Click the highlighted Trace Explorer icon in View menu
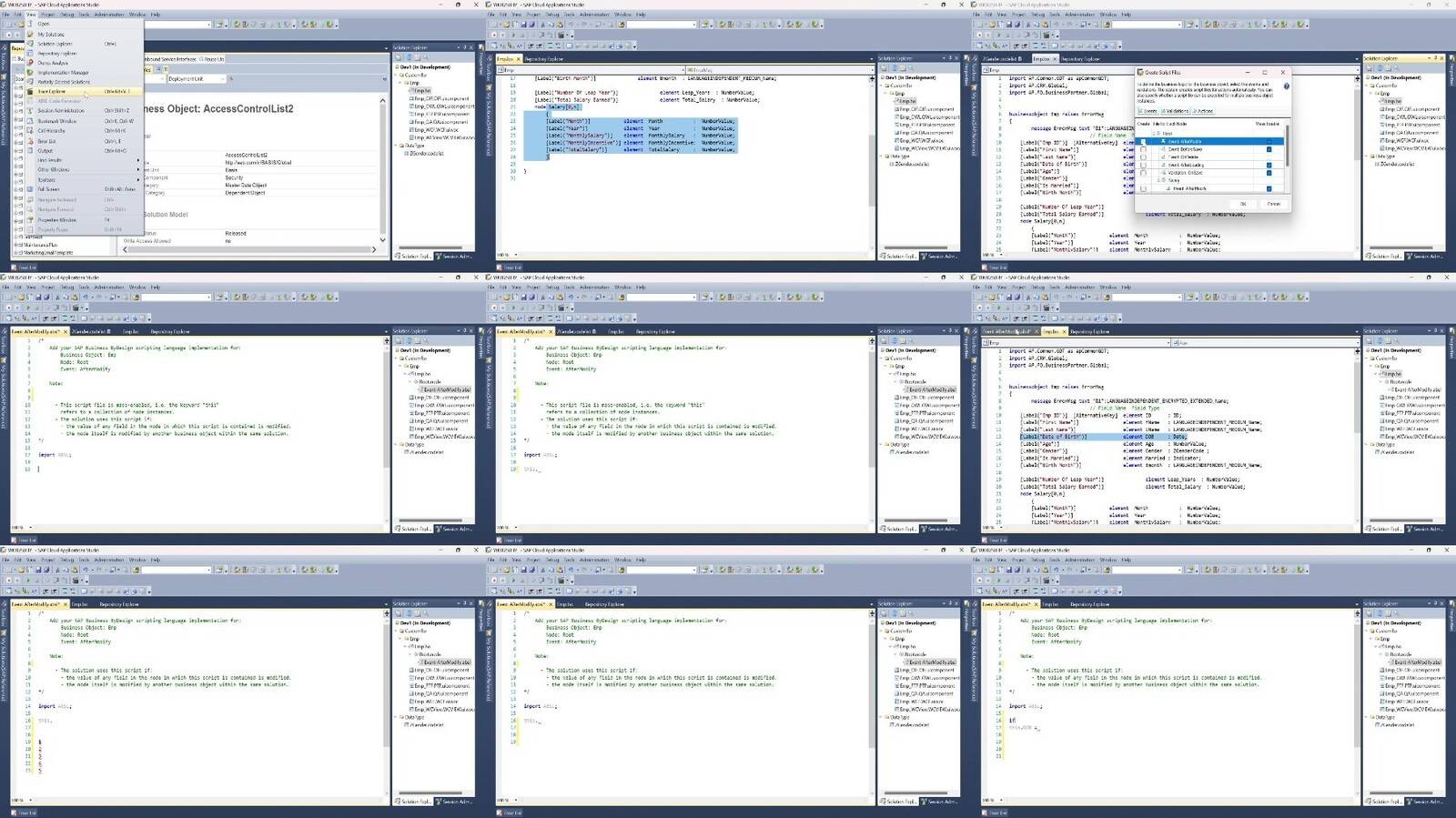1456x818 pixels. (30, 92)
